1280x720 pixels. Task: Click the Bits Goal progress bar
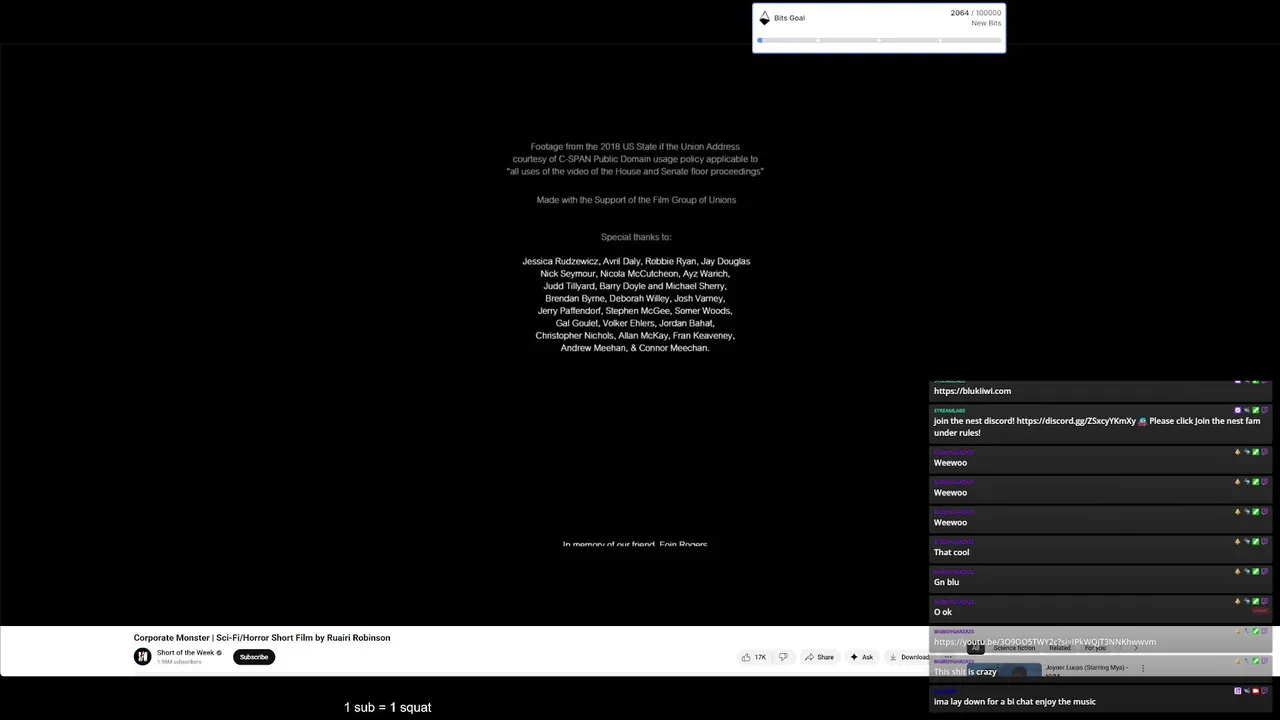point(879,40)
